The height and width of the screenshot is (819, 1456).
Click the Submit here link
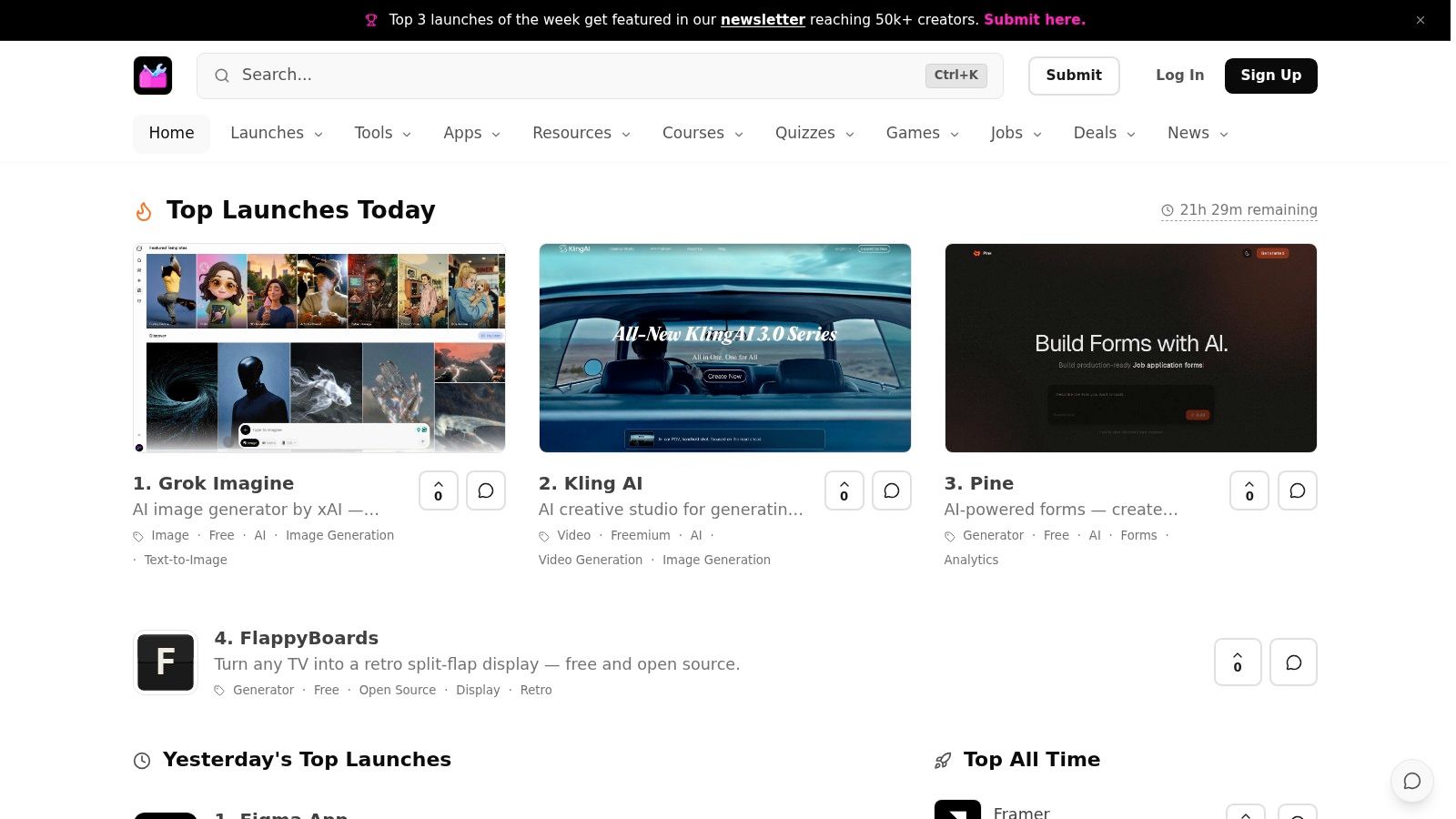tap(1035, 20)
